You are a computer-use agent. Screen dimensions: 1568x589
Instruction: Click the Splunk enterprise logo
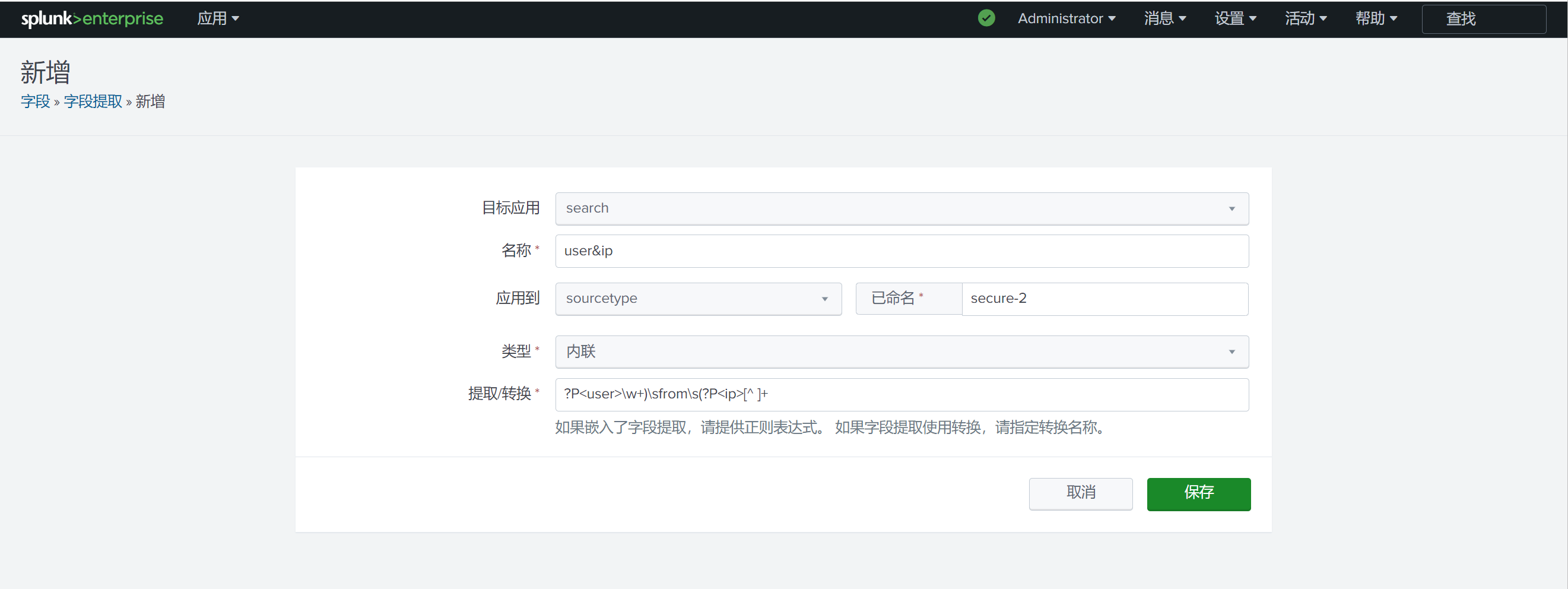tap(92, 18)
